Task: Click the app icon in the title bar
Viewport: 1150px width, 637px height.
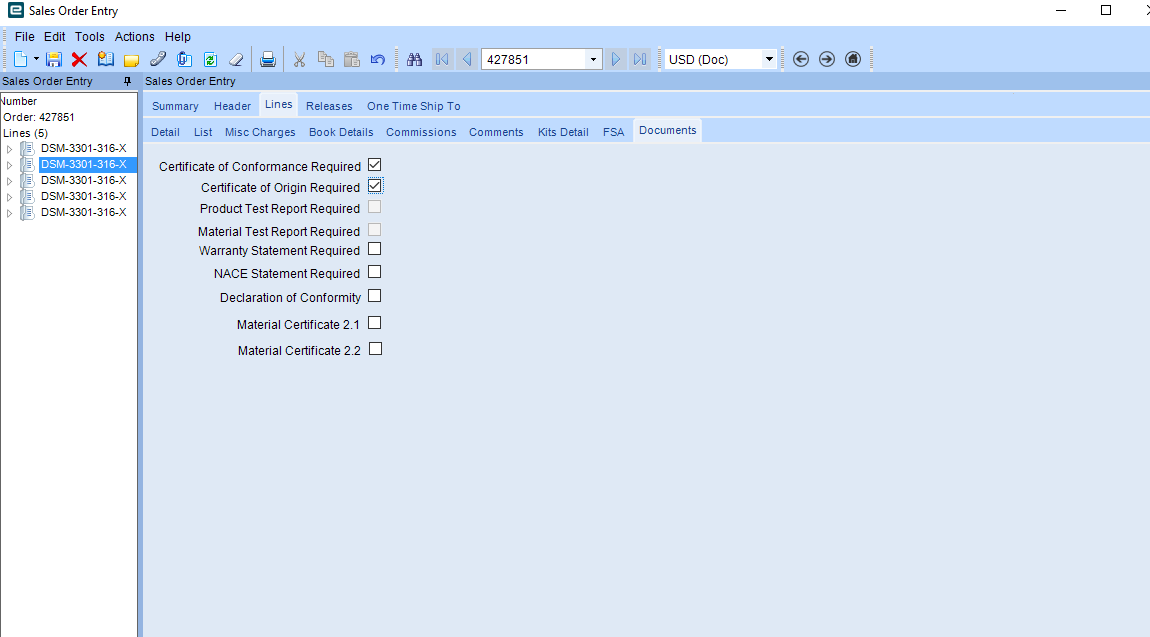Action: [15, 10]
